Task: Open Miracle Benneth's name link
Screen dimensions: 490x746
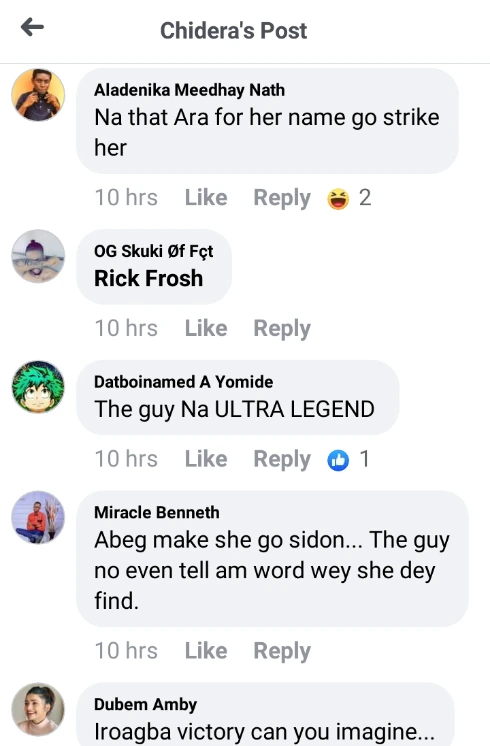Action: click(x=157, y=512)
